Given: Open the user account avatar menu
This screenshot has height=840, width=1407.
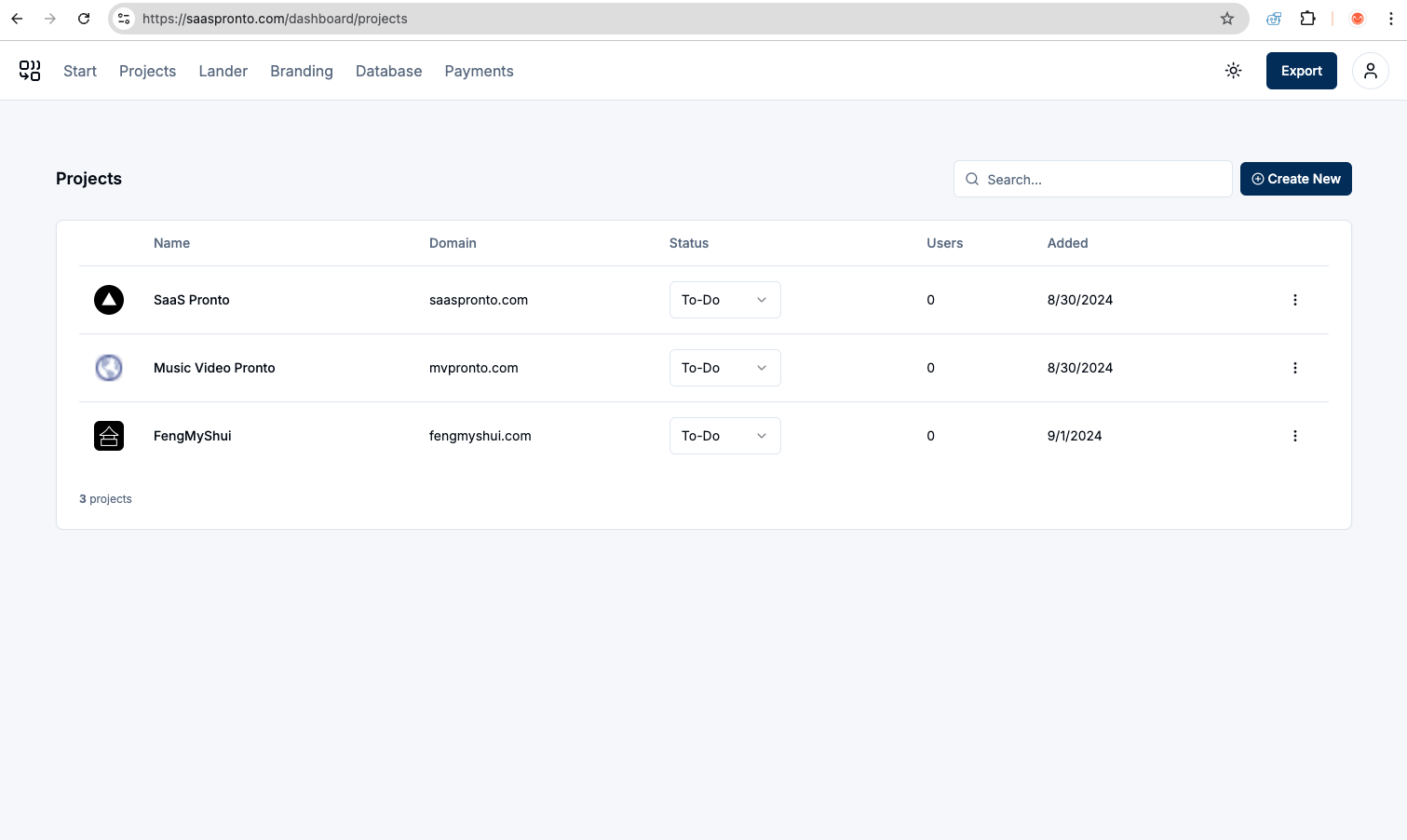Looking at the screenshot, I should click(1371, 71).
